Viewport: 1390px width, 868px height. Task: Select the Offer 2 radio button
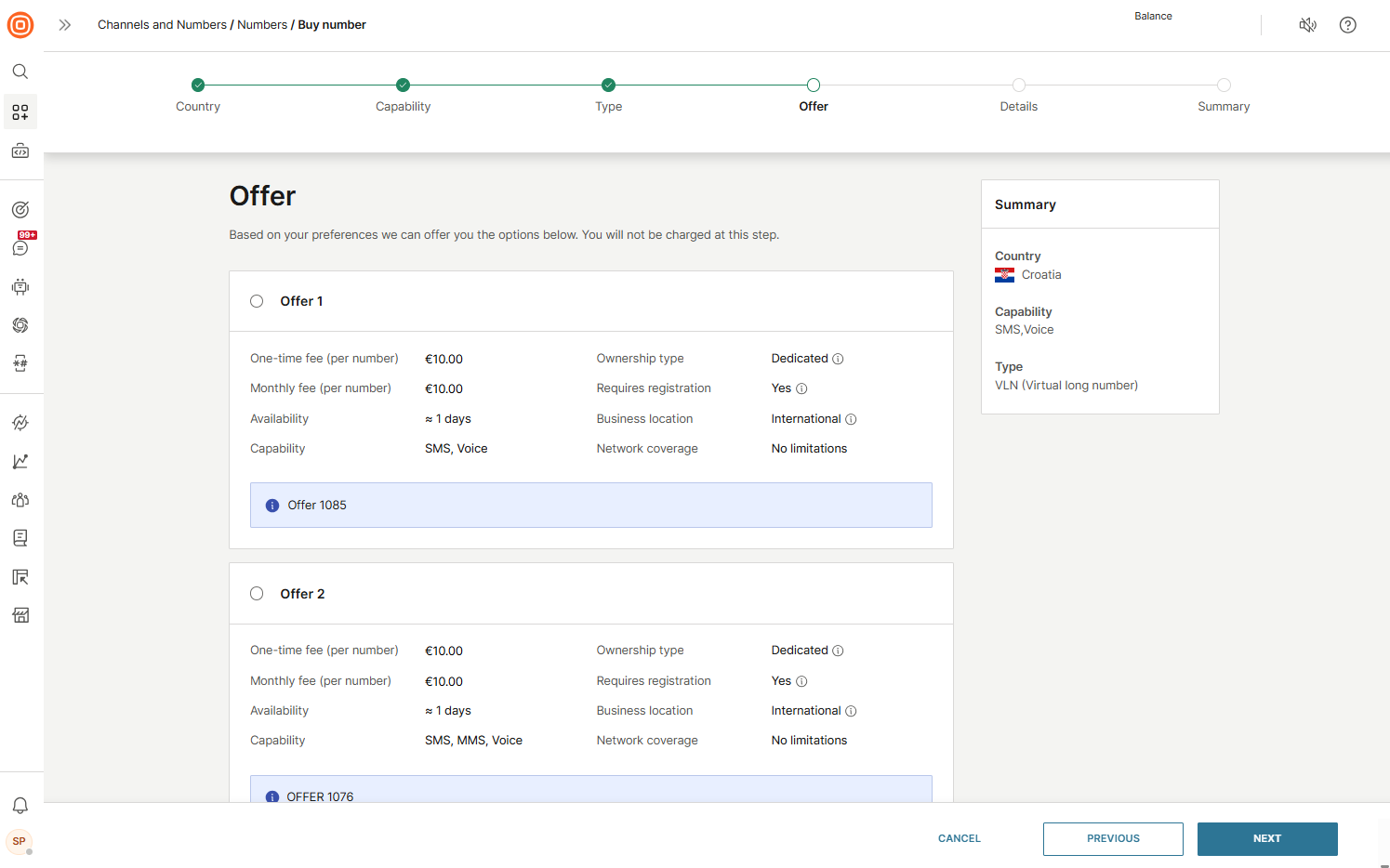tap(257, 594)
